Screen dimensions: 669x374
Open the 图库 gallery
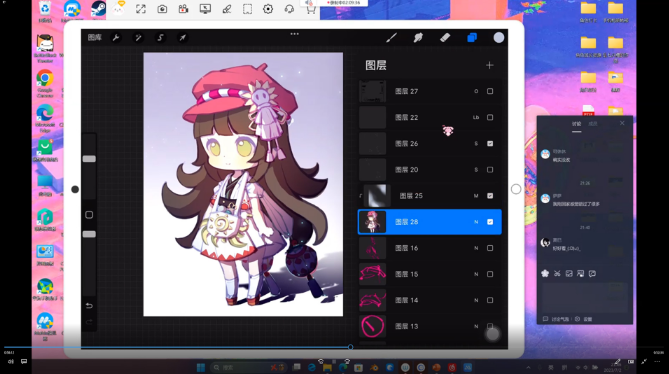[95, 38]
